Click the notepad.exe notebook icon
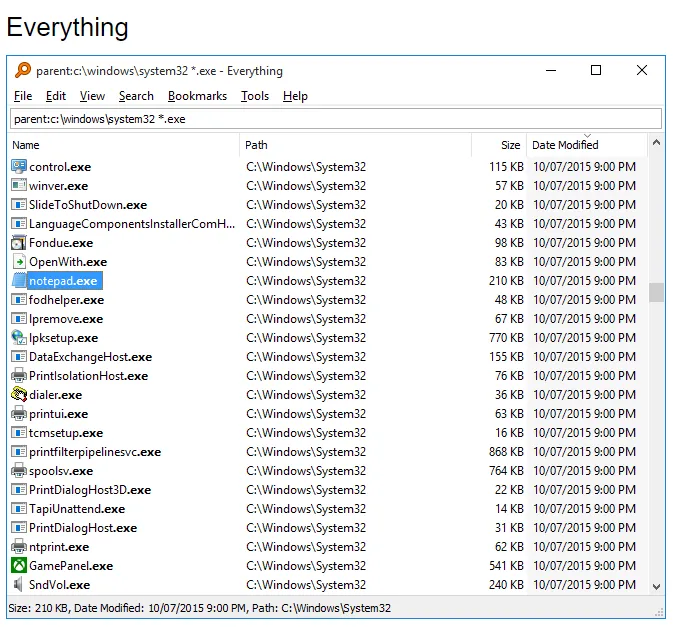The image size is (675, 627). [19, 281]
